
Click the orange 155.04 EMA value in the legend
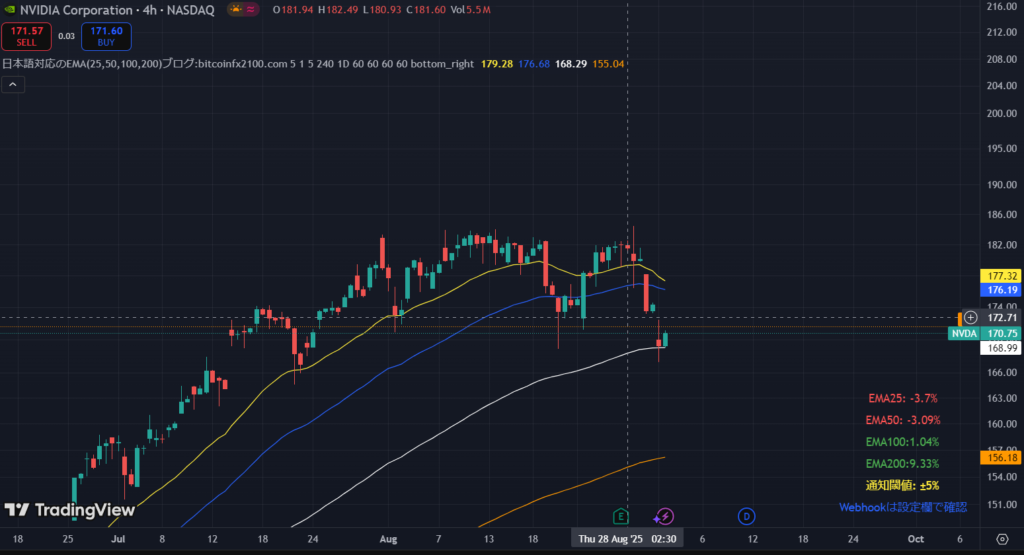pos(608,64)
